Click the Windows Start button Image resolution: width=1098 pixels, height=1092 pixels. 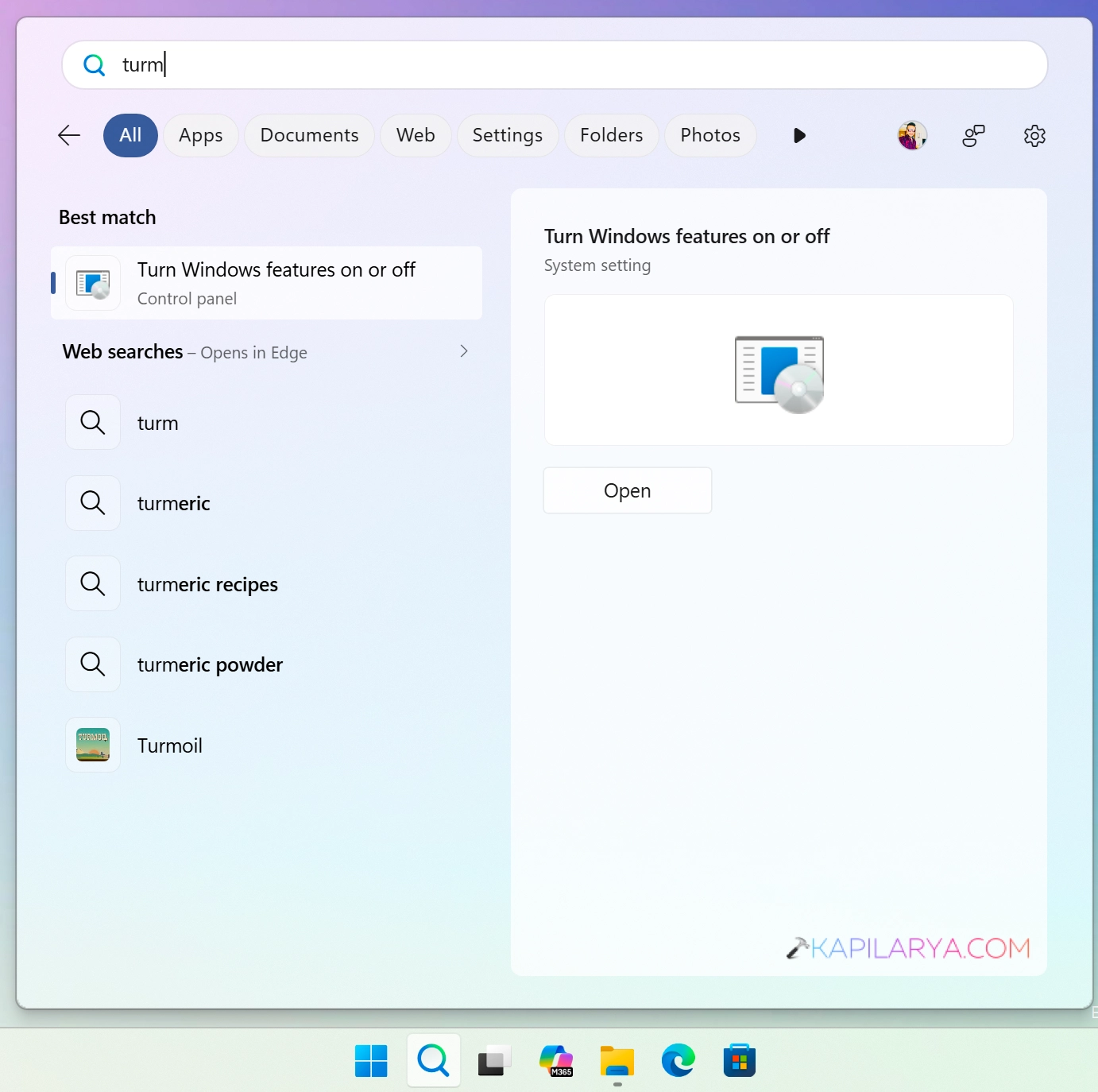371,1060
